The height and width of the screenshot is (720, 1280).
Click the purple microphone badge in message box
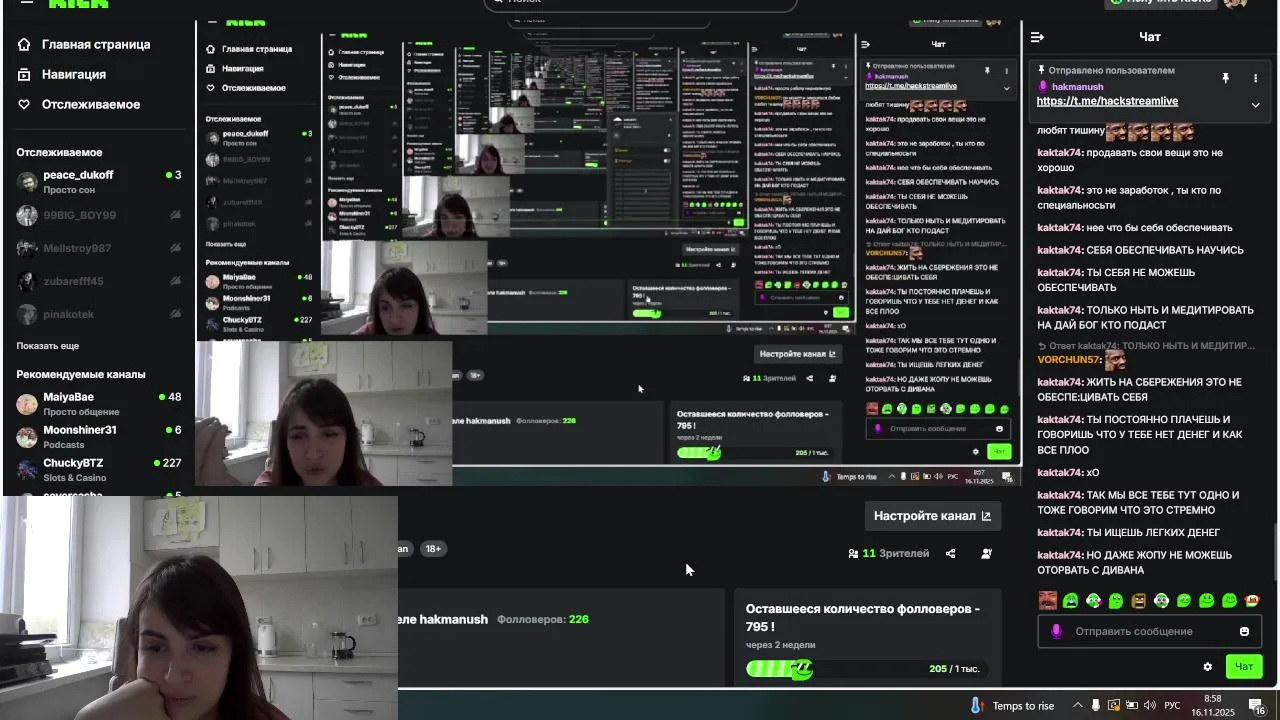pos(1056,631)
